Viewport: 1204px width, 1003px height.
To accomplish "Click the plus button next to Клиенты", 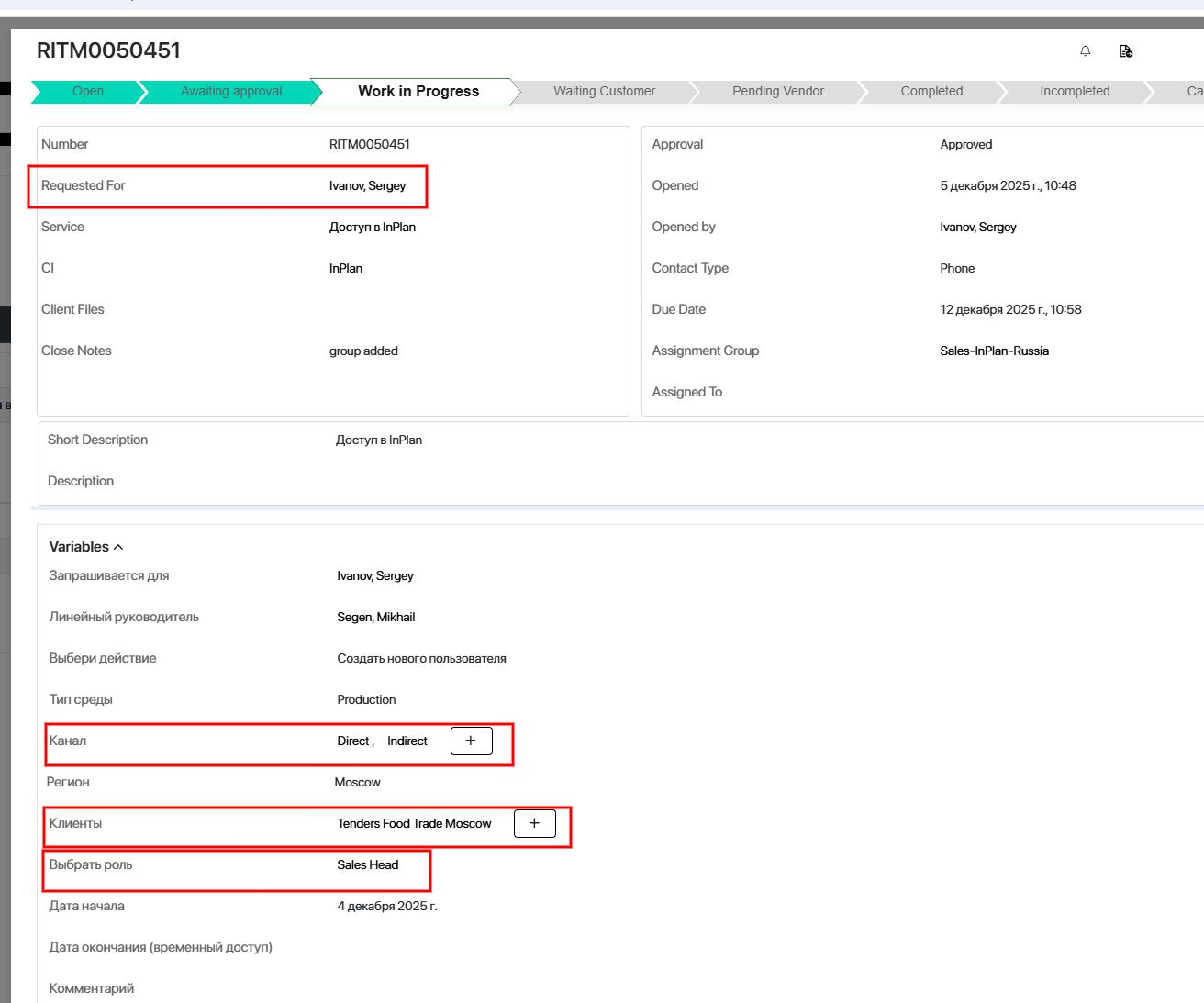I will [534, 823].
